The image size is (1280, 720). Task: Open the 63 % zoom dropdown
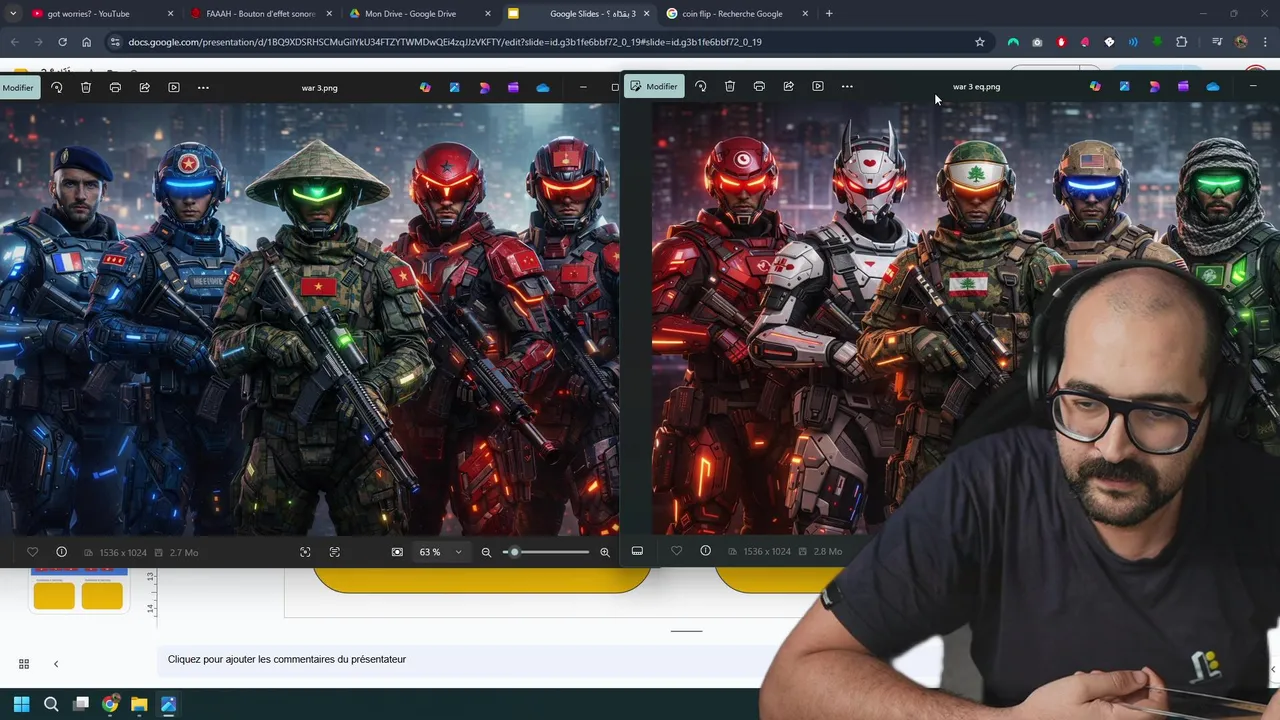(441, 552)
